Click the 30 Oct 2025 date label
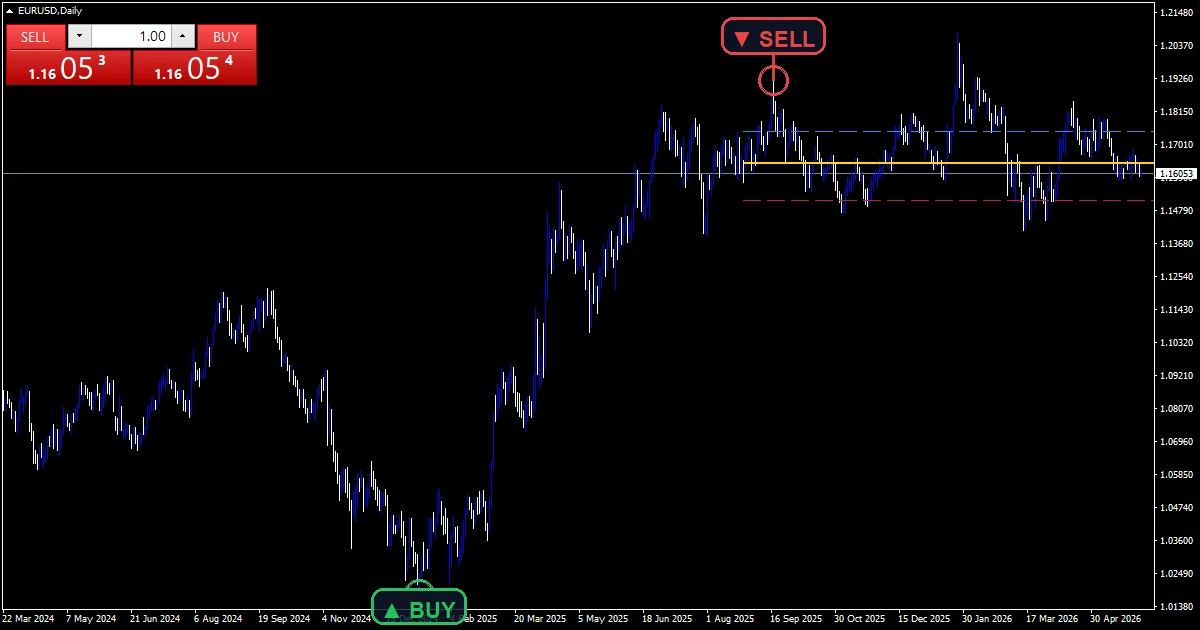The image size is (1200, 630). pos(860,619)
